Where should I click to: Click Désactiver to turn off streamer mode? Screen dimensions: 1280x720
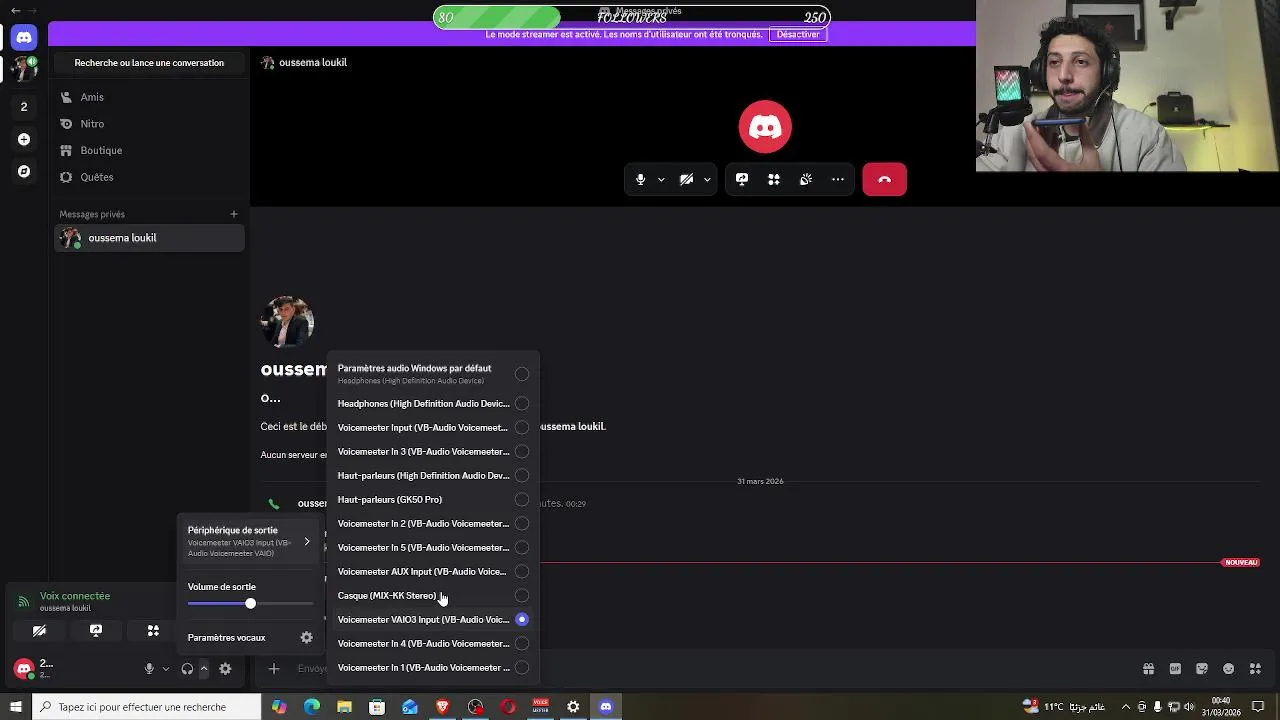pyautogui.click(x=798, y=34)
